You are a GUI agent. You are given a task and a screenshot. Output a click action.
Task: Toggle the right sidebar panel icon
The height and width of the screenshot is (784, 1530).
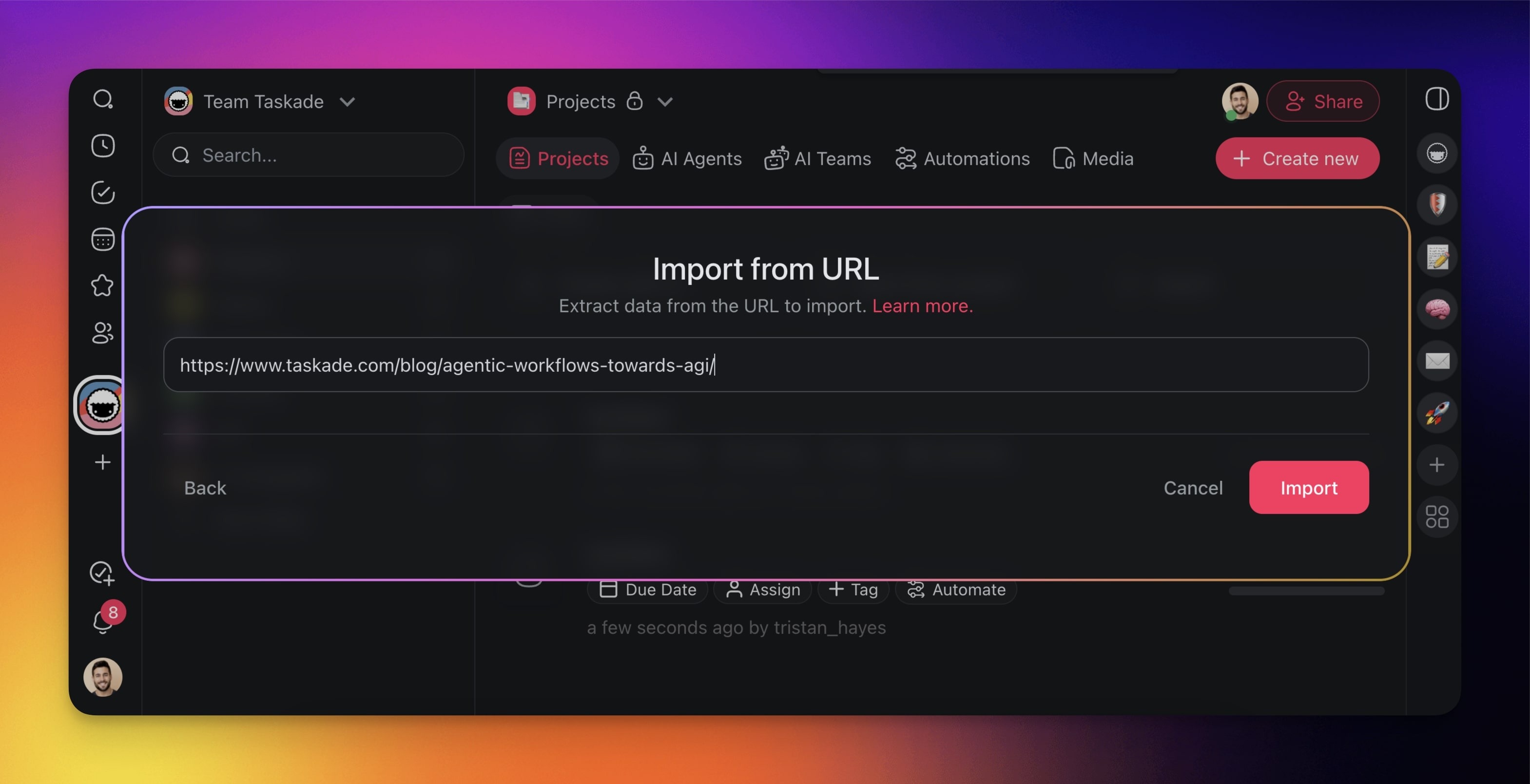[x=1437, y=99]
